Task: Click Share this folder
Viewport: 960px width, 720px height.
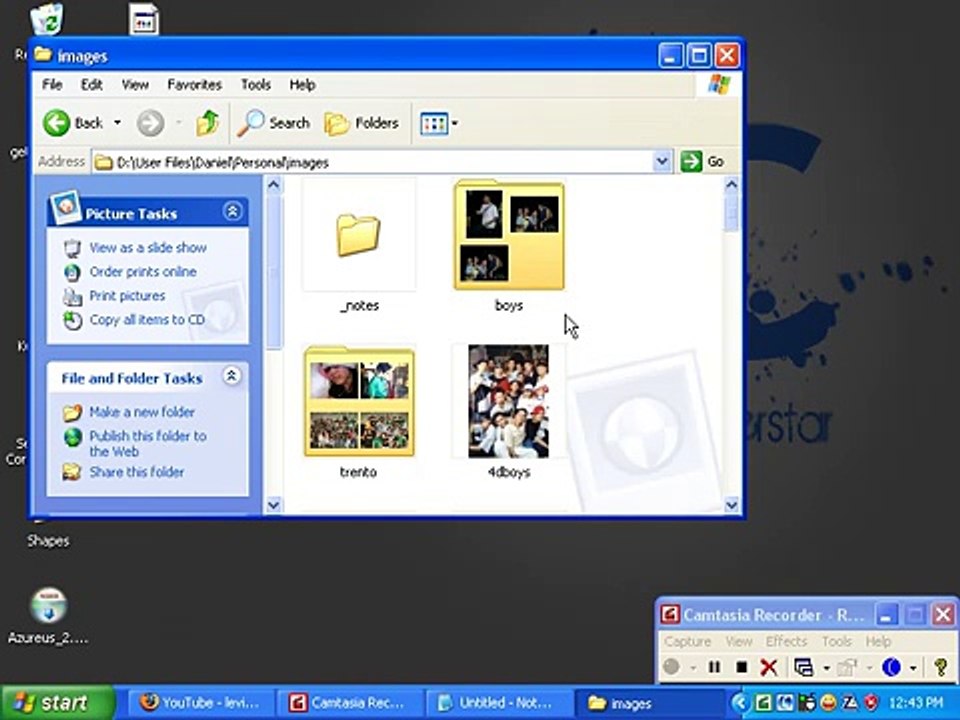Action: coord(137,472)
